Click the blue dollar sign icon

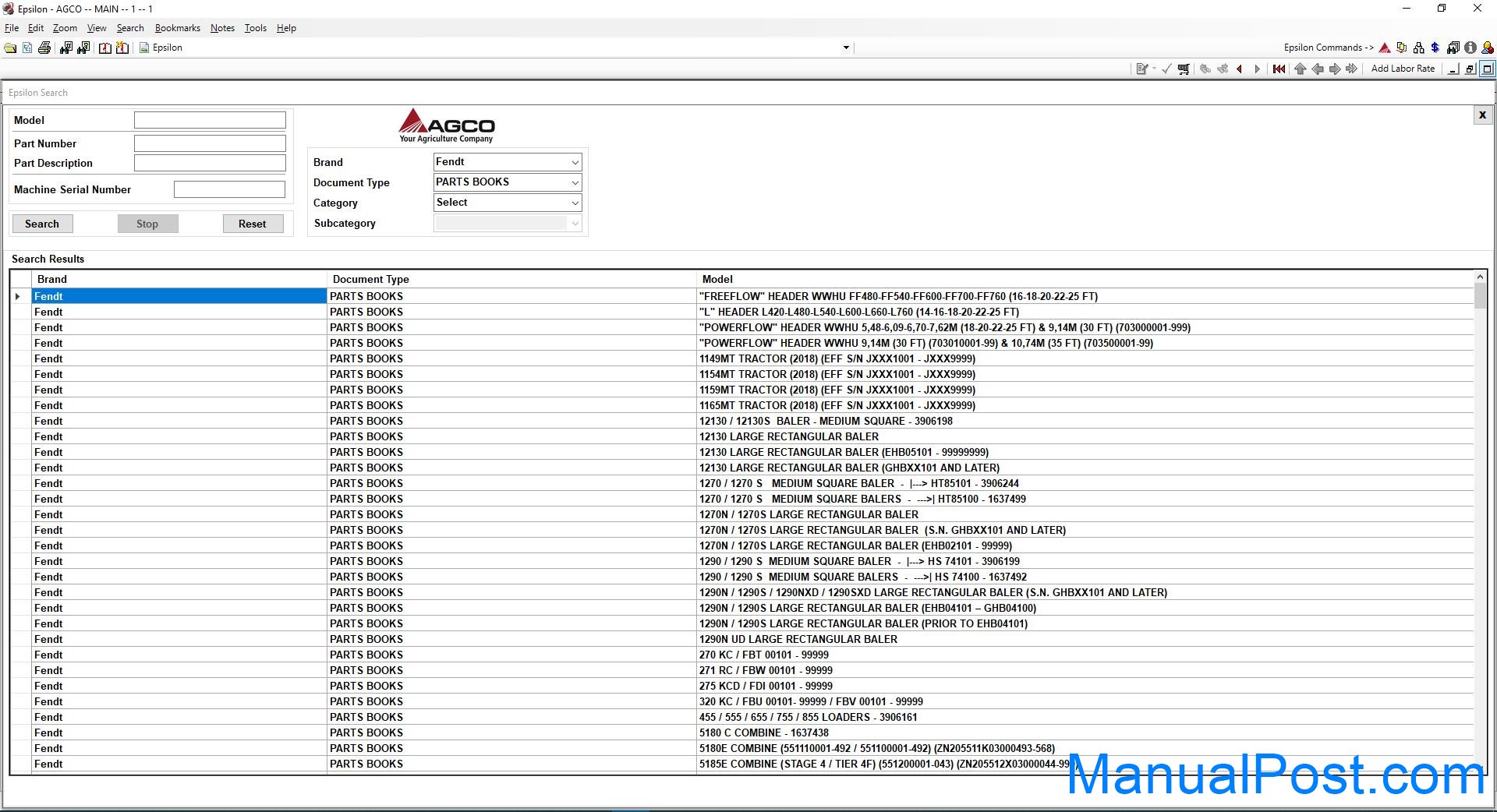[1435, 48]
